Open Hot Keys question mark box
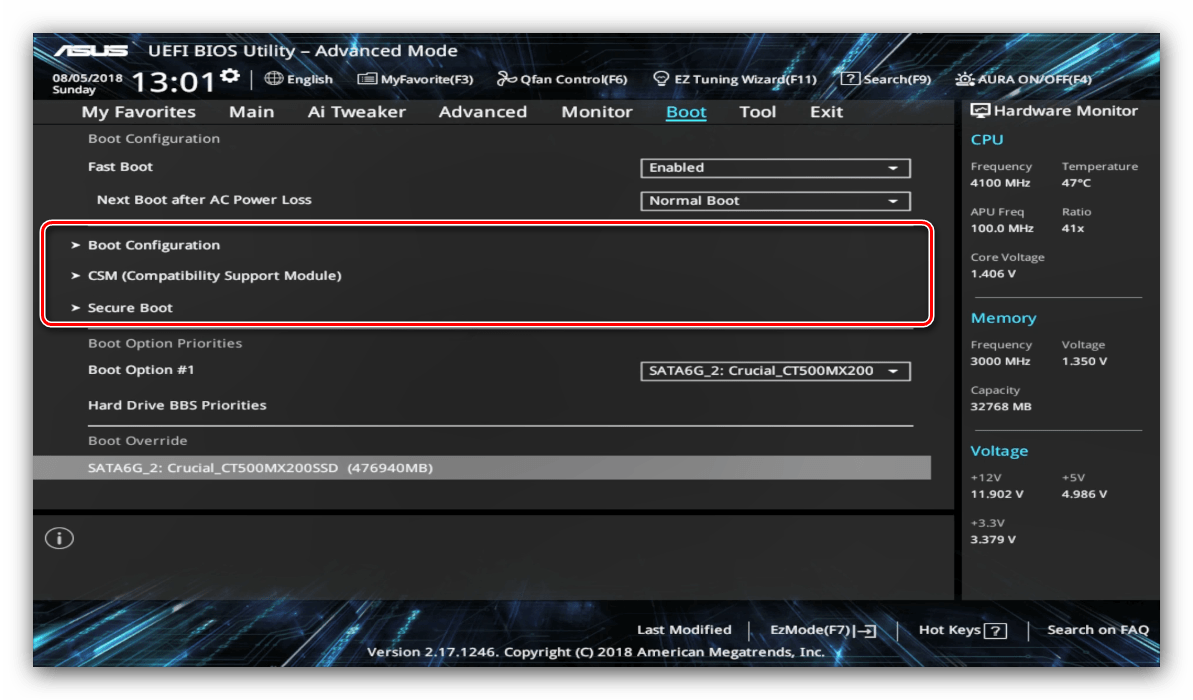This screenshot has height=700, width=1193. (x=994, y=630)
